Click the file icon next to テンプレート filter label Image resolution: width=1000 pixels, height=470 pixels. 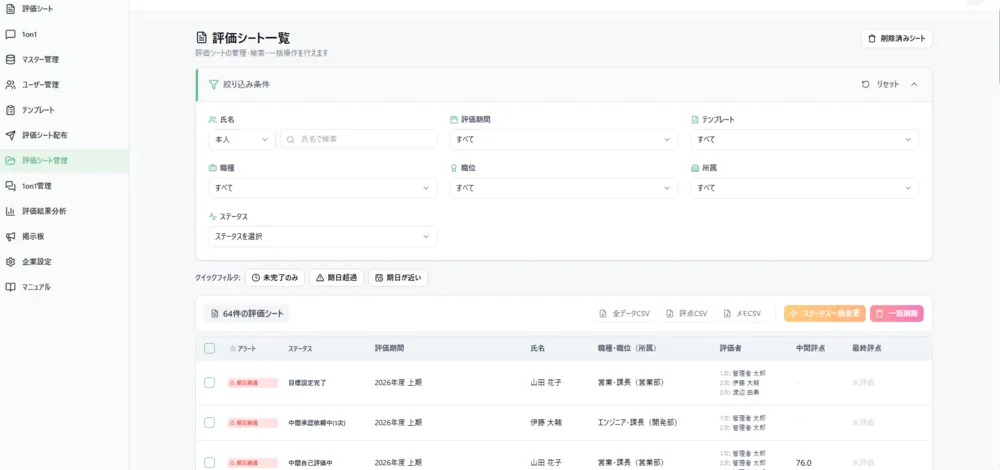[x=695, y=119]
